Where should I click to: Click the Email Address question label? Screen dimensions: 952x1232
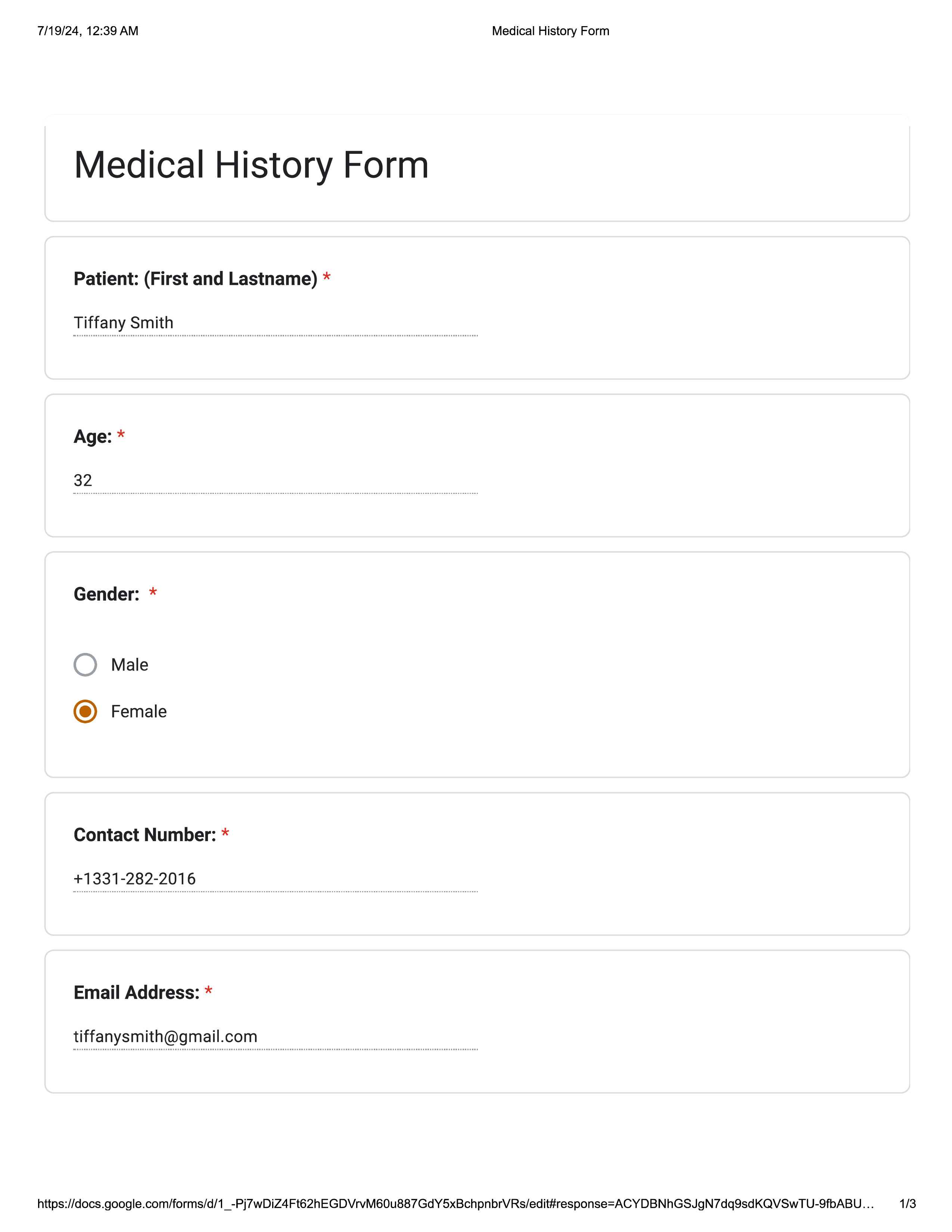coord(137,993)
